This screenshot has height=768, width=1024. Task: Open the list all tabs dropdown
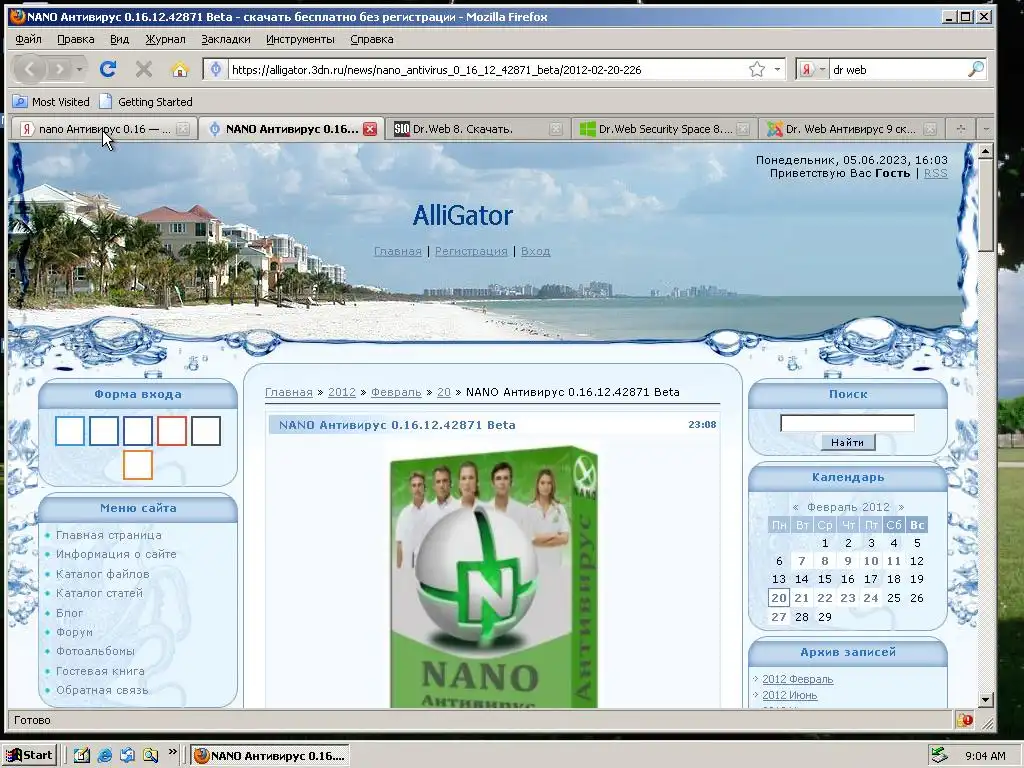click(x=985, y=129)
